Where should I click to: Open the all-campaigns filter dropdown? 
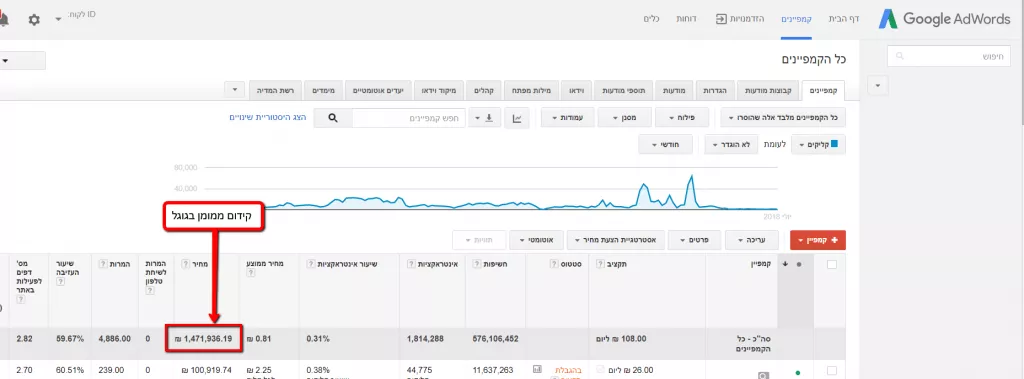(783, 118)
